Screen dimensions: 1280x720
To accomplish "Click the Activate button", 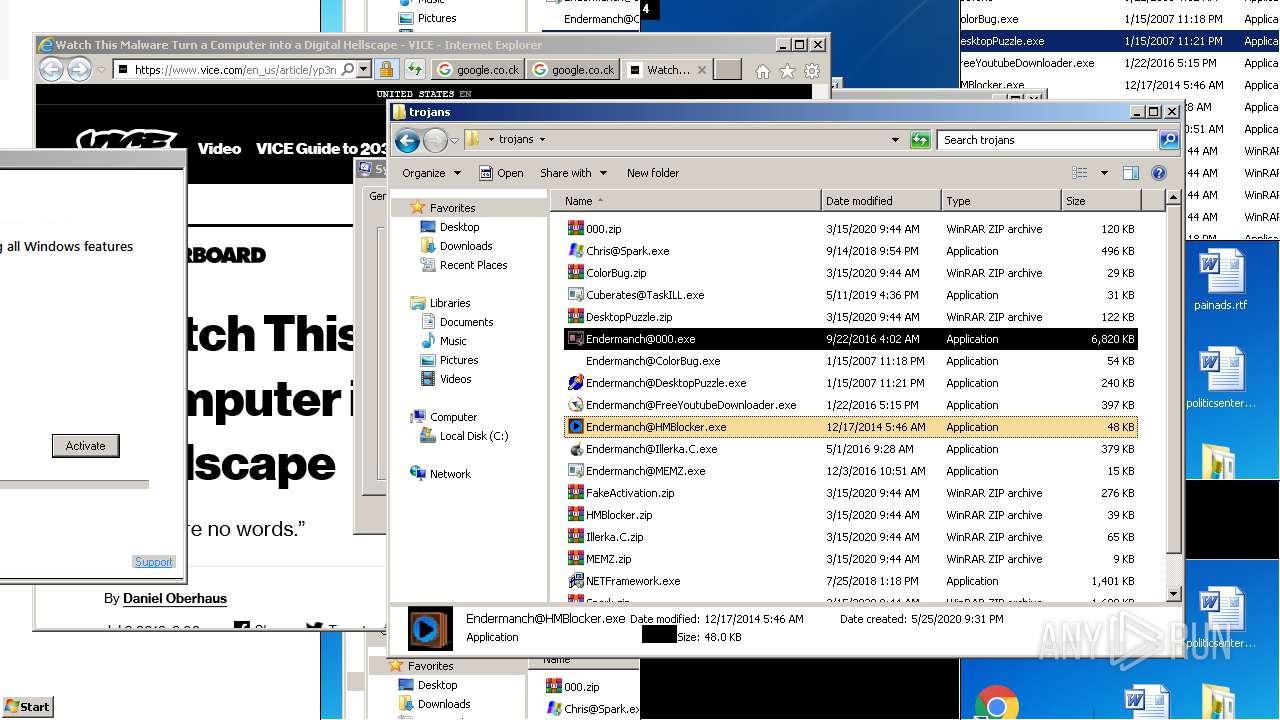I will click(x=86, y=446).
